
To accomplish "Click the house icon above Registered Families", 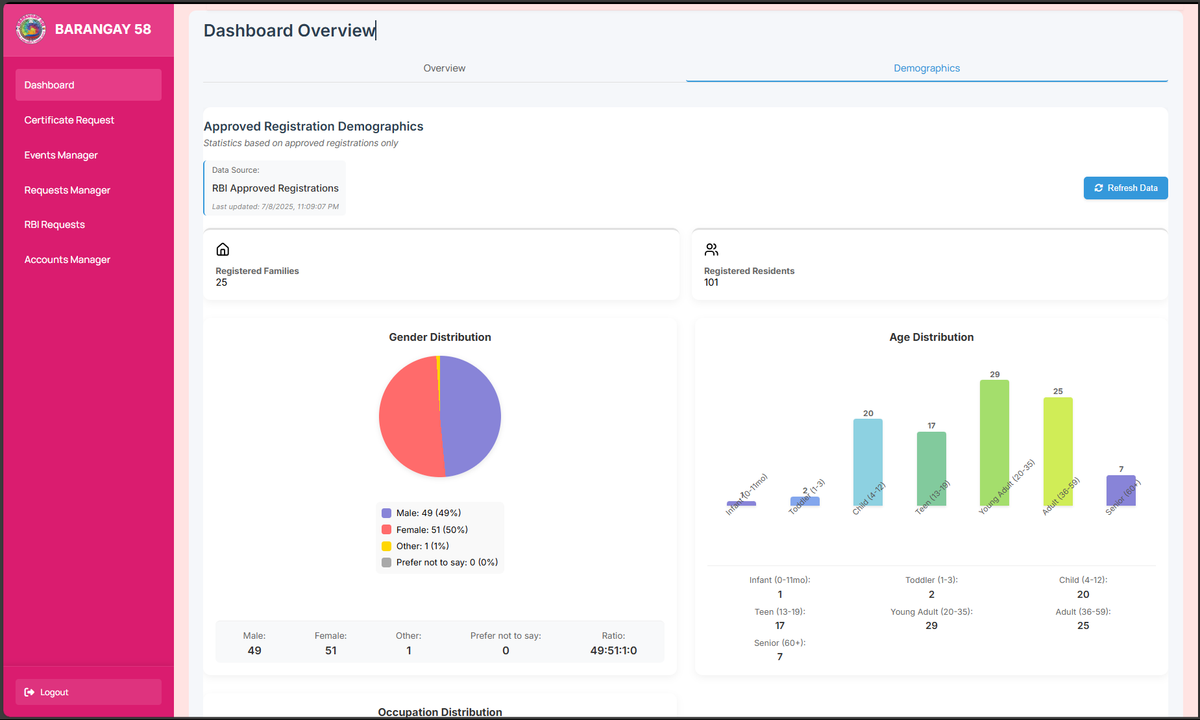I will 223,249.
